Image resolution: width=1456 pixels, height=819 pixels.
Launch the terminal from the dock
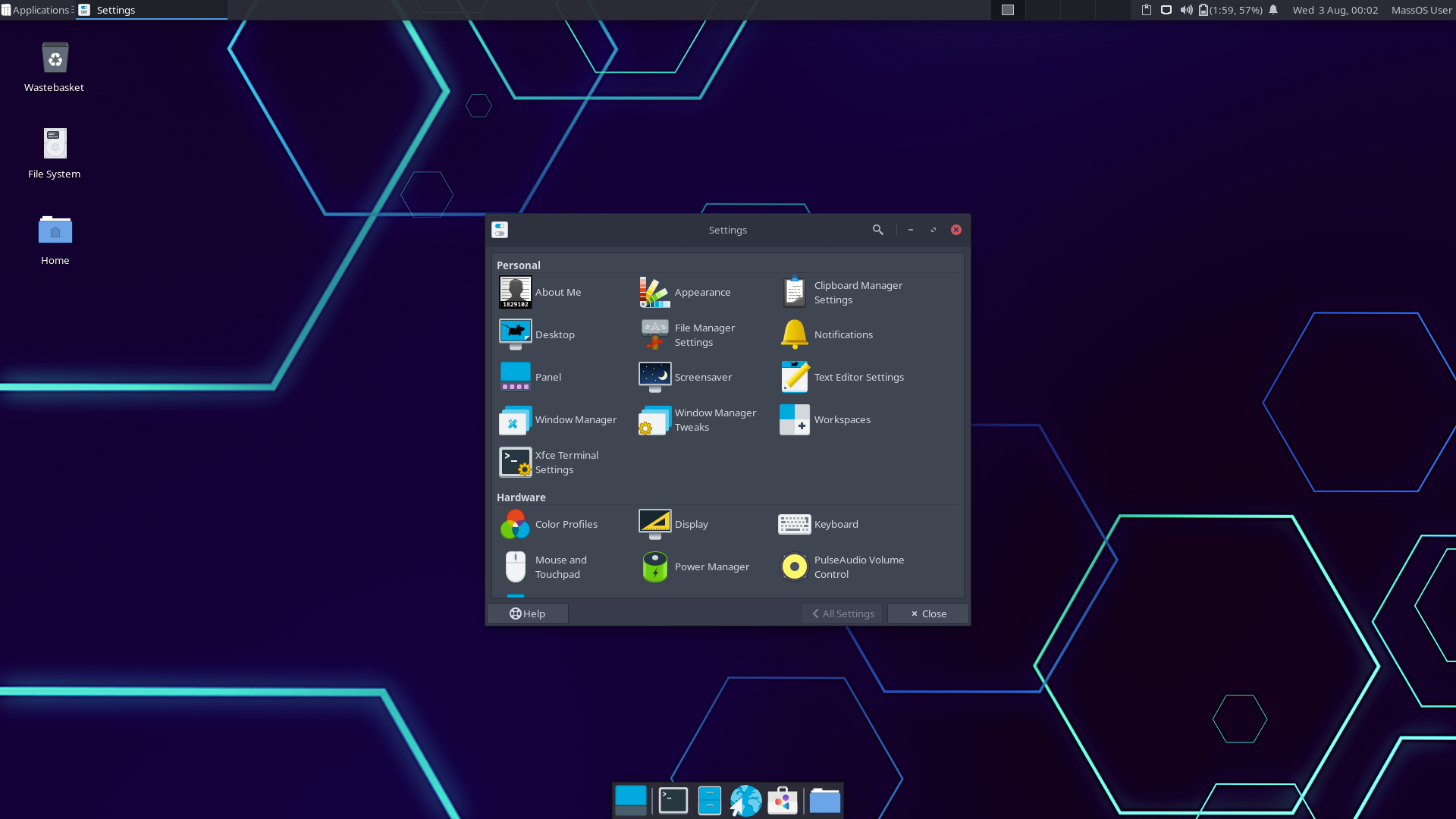point(673,800)
